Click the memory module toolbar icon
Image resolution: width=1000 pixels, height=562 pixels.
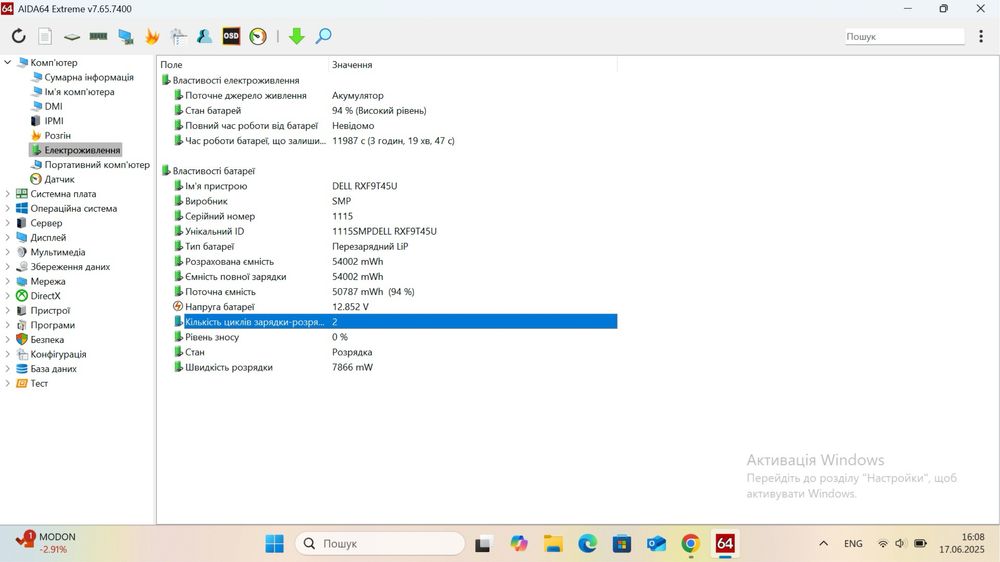coord(98,36)
